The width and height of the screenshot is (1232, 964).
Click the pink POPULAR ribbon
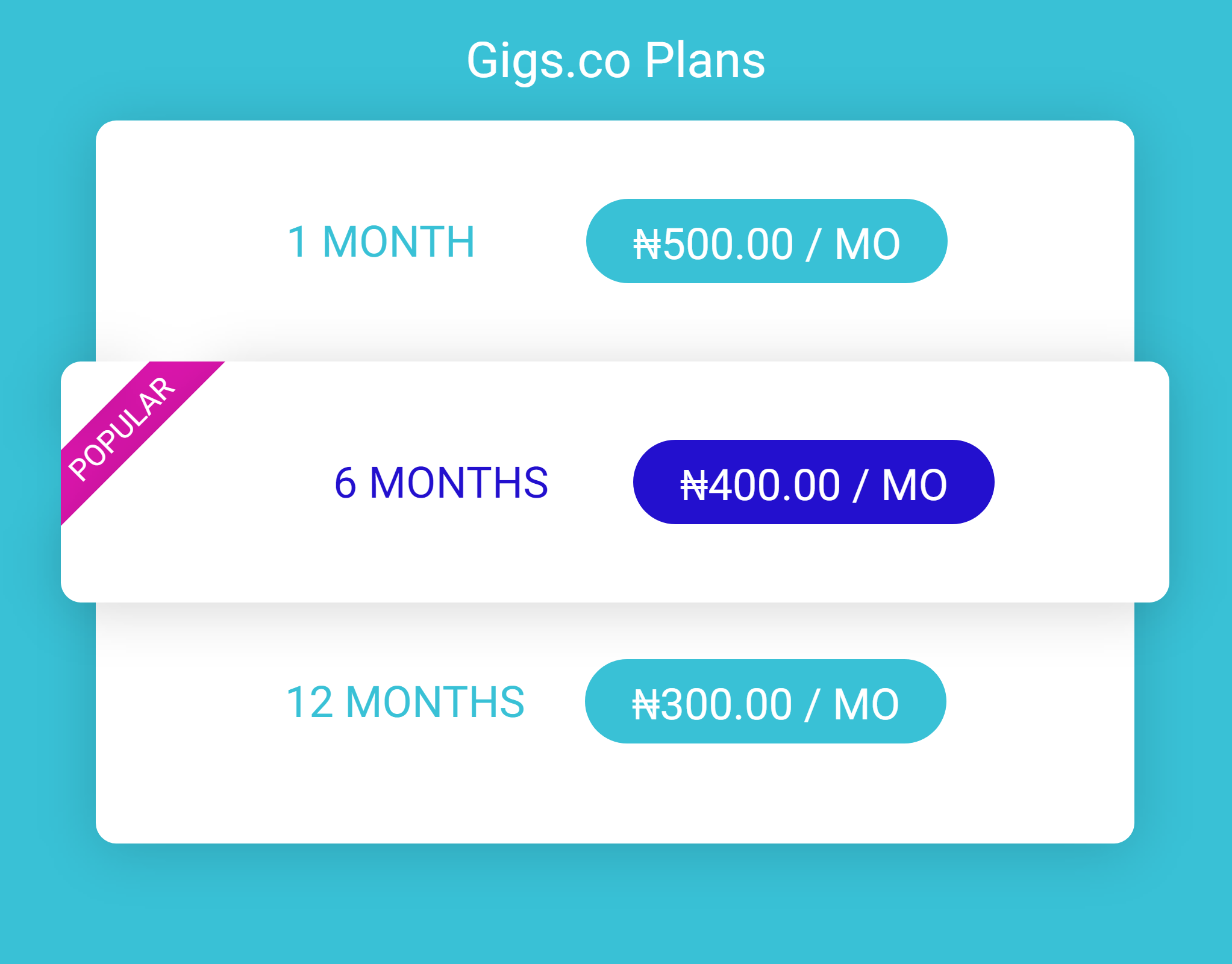(142, 443)
